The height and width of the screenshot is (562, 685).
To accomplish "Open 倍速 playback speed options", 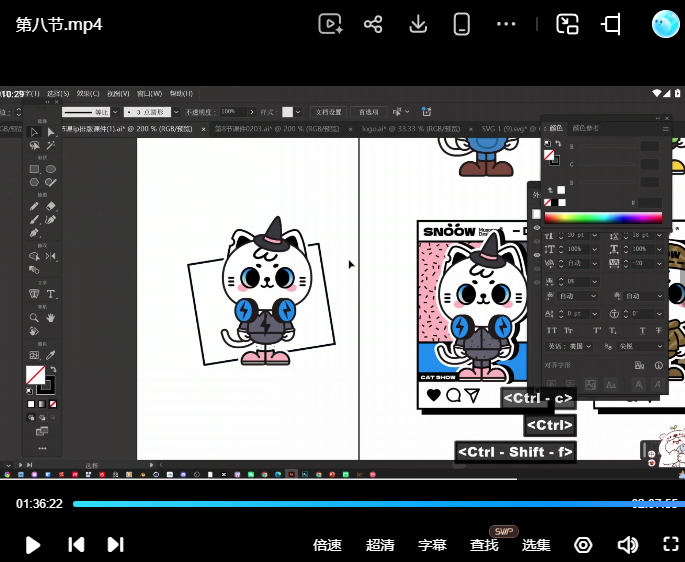I will 327,545.
